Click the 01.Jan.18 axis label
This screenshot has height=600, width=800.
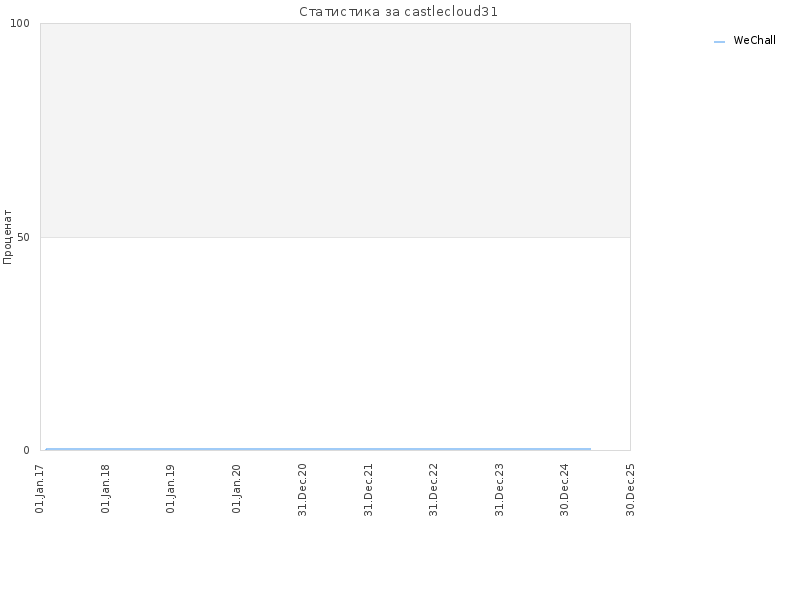coord(105,489)
